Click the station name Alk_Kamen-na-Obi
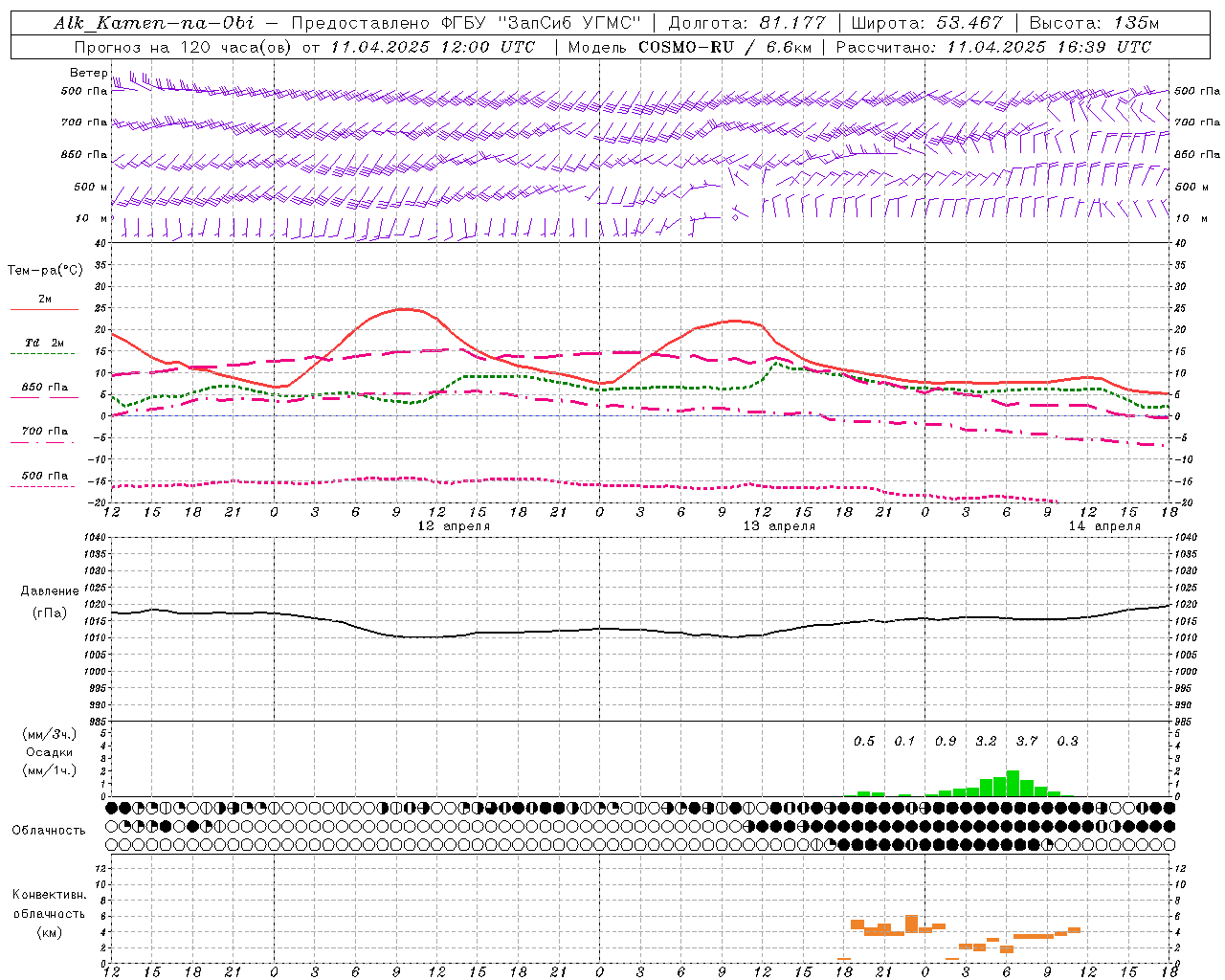This screenshot has width=1225, height=980. [x=154, y=23]
